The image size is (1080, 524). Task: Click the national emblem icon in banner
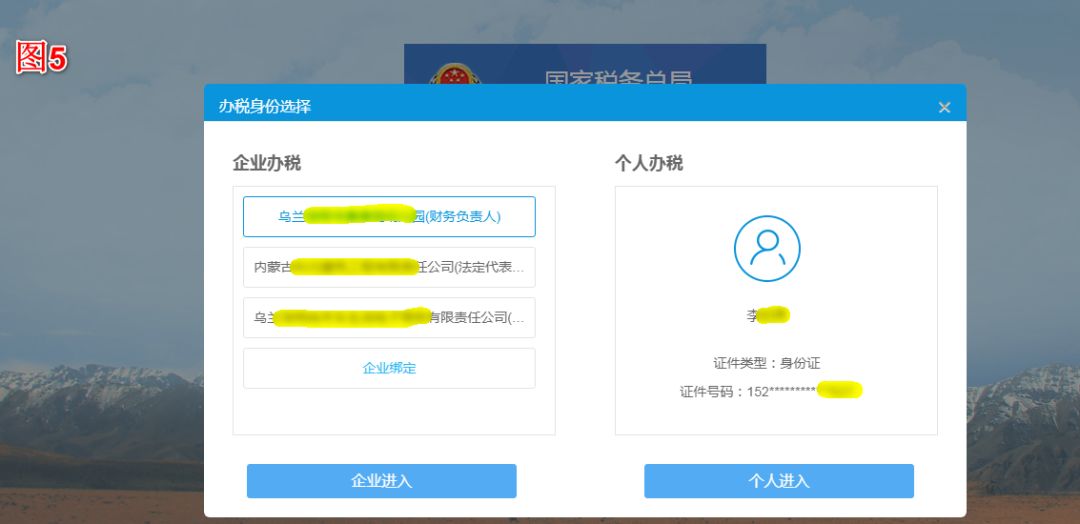click(x=453, y=74)
